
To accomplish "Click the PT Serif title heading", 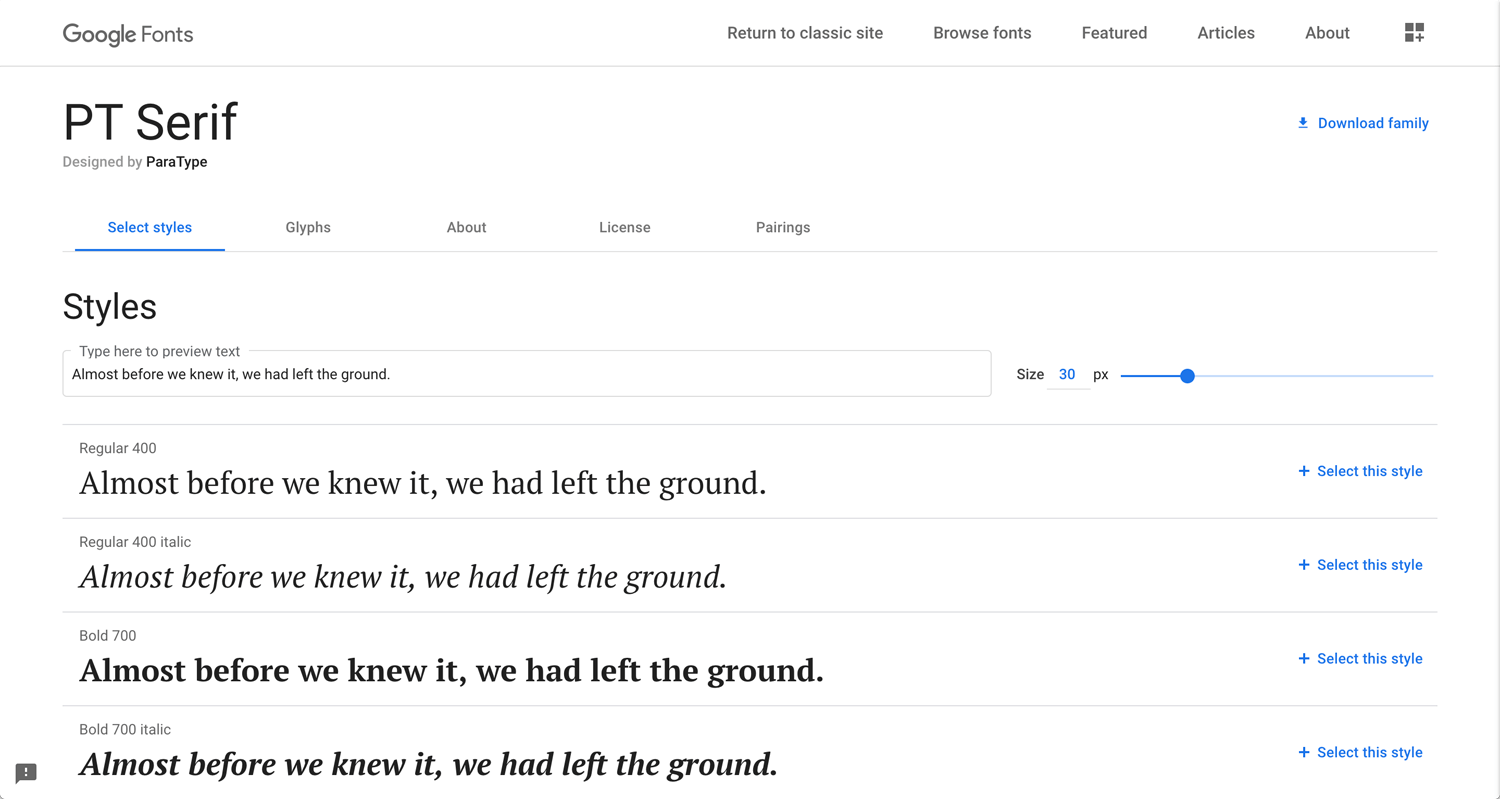I will 150,122.
